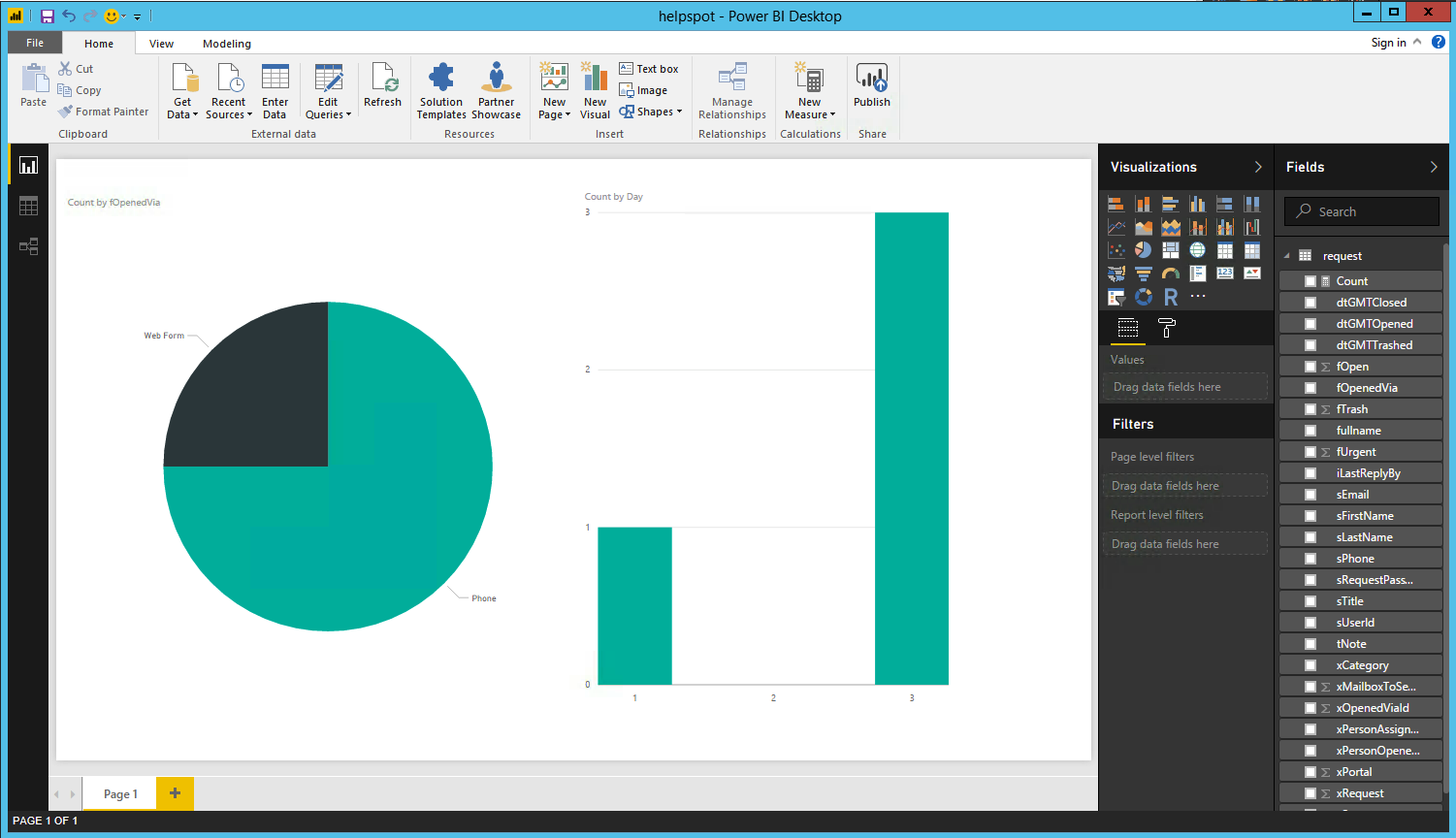
Task: Select the Home ribbon tab
Action: coord(99,44)
